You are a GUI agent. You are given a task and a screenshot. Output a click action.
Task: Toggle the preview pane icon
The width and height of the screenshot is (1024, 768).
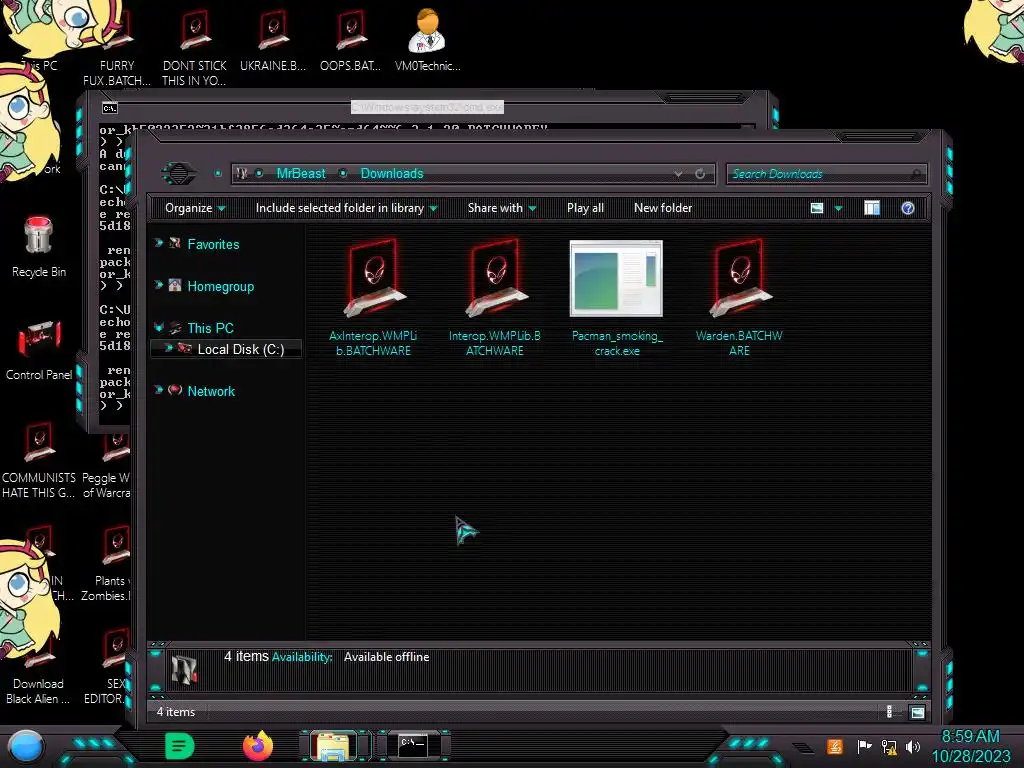pyautogui.click(x=872, y=208)
